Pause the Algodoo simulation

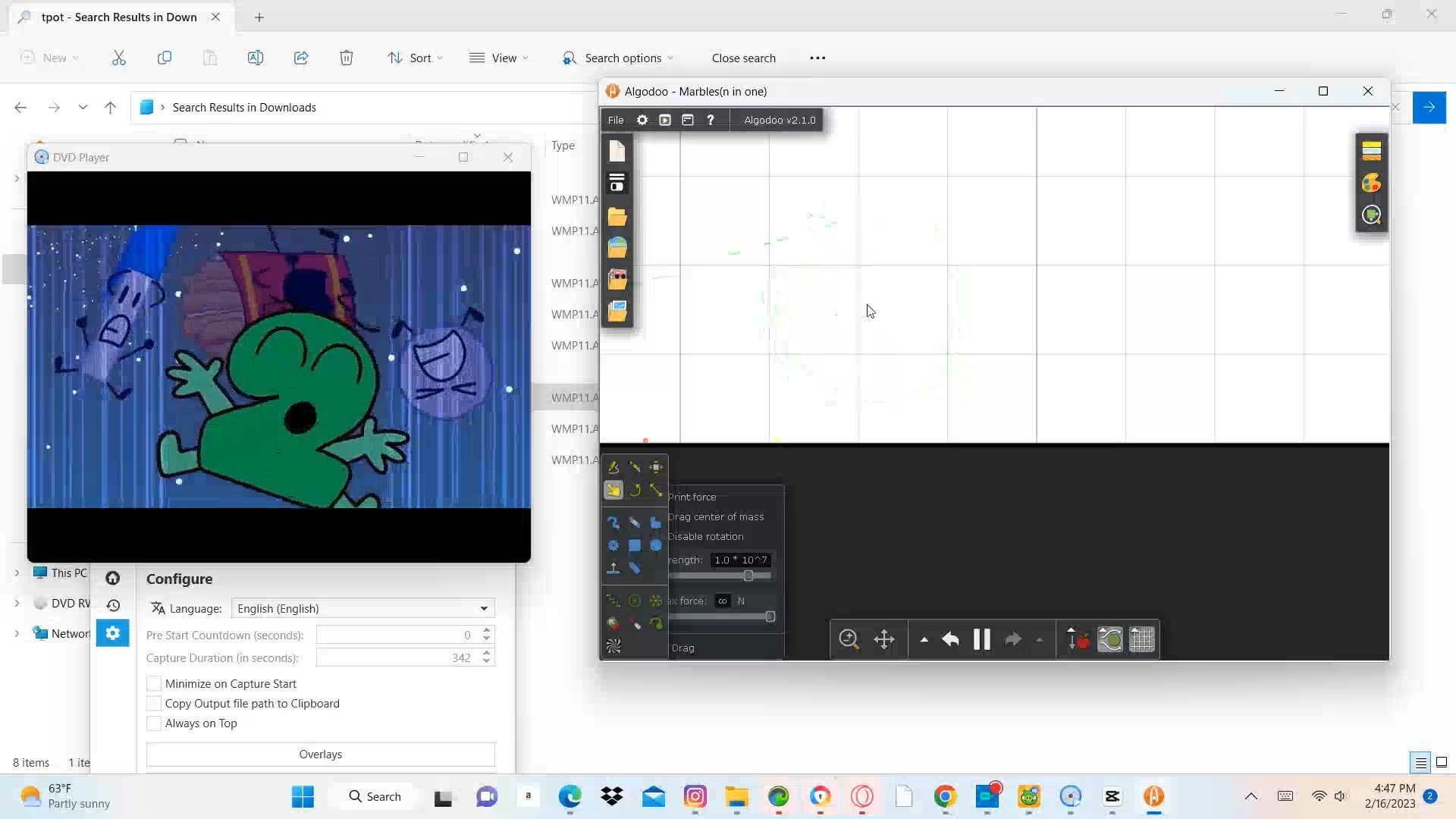981,639
